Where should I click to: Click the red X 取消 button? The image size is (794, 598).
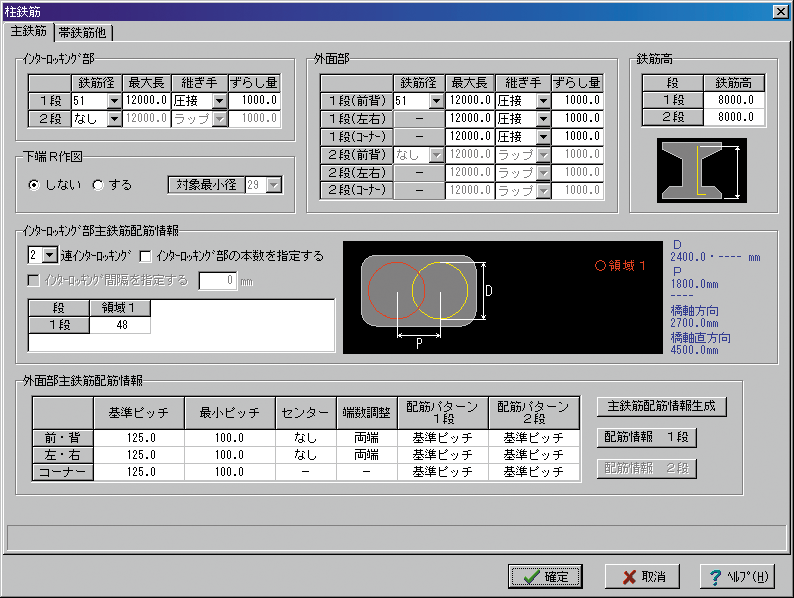642,577
